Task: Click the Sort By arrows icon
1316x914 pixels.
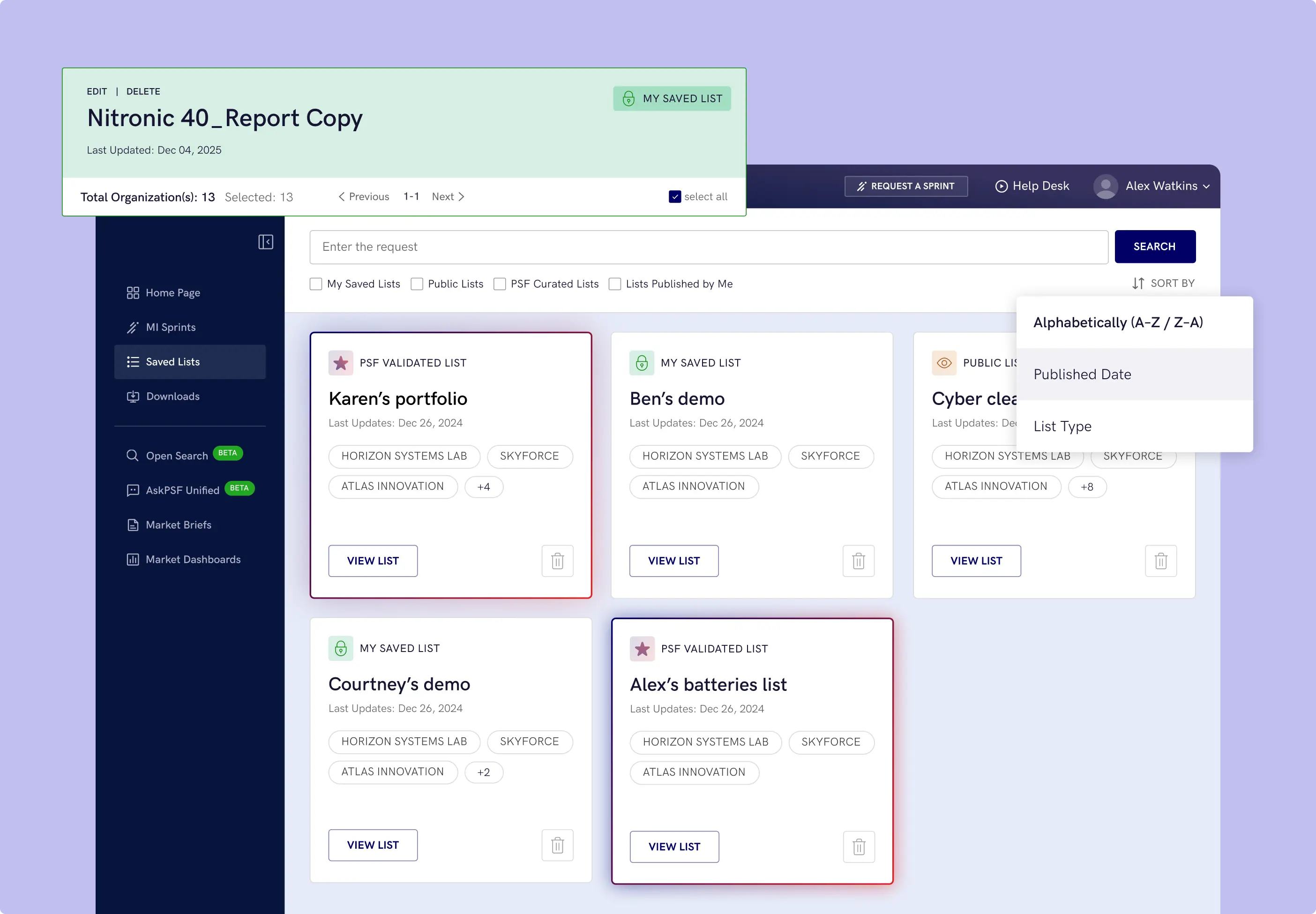Action: pyautogui.click(x=1138, y=284)
